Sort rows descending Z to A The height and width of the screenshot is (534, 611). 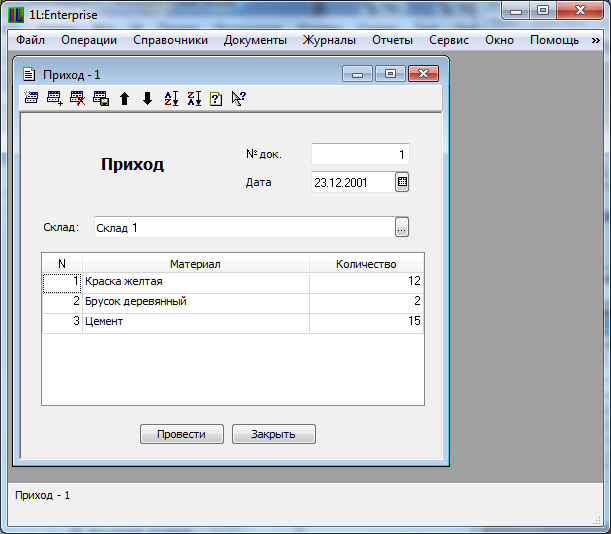tap(193, 98)
